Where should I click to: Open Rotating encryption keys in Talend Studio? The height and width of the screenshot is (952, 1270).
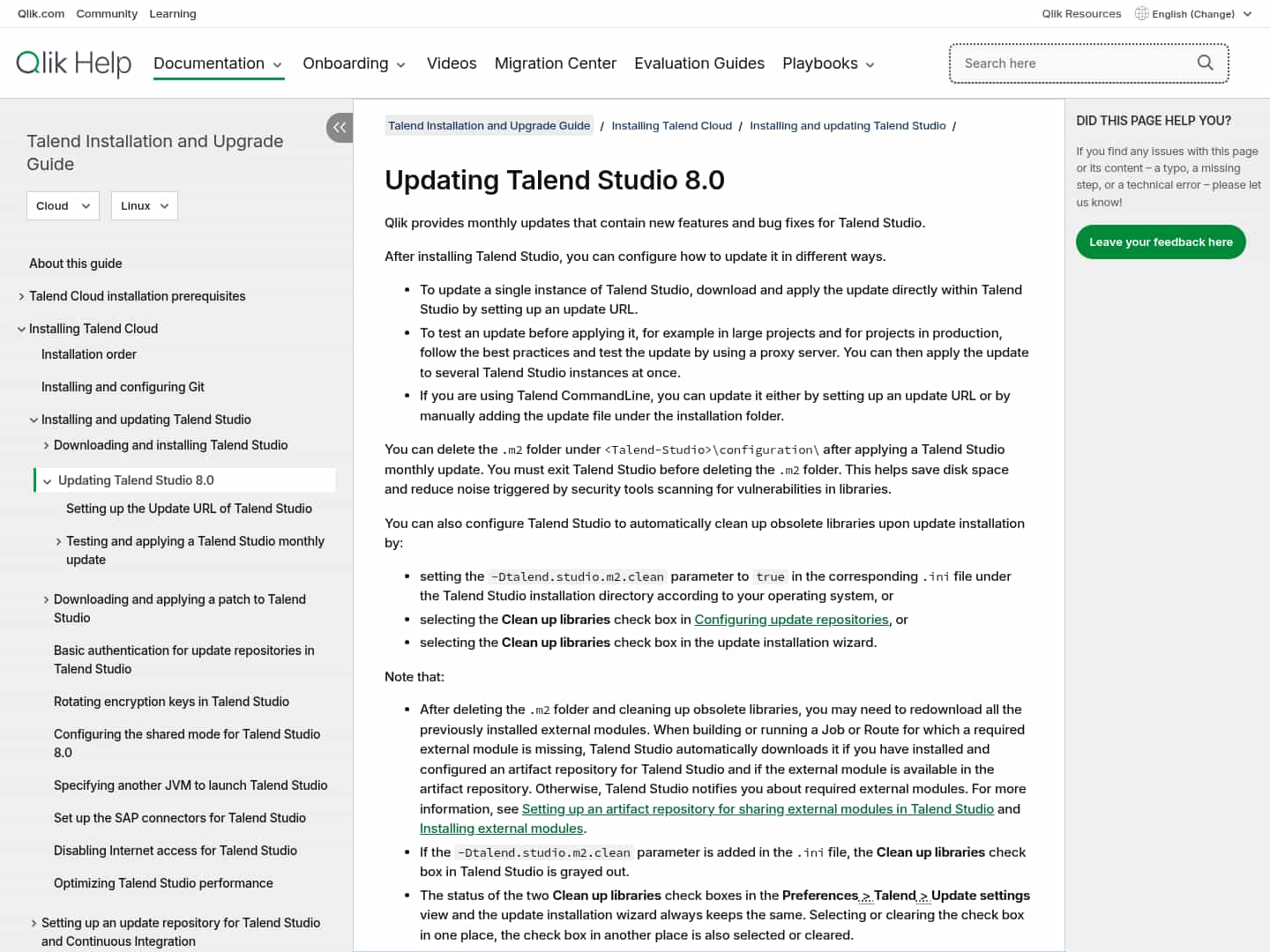(171, 702)
